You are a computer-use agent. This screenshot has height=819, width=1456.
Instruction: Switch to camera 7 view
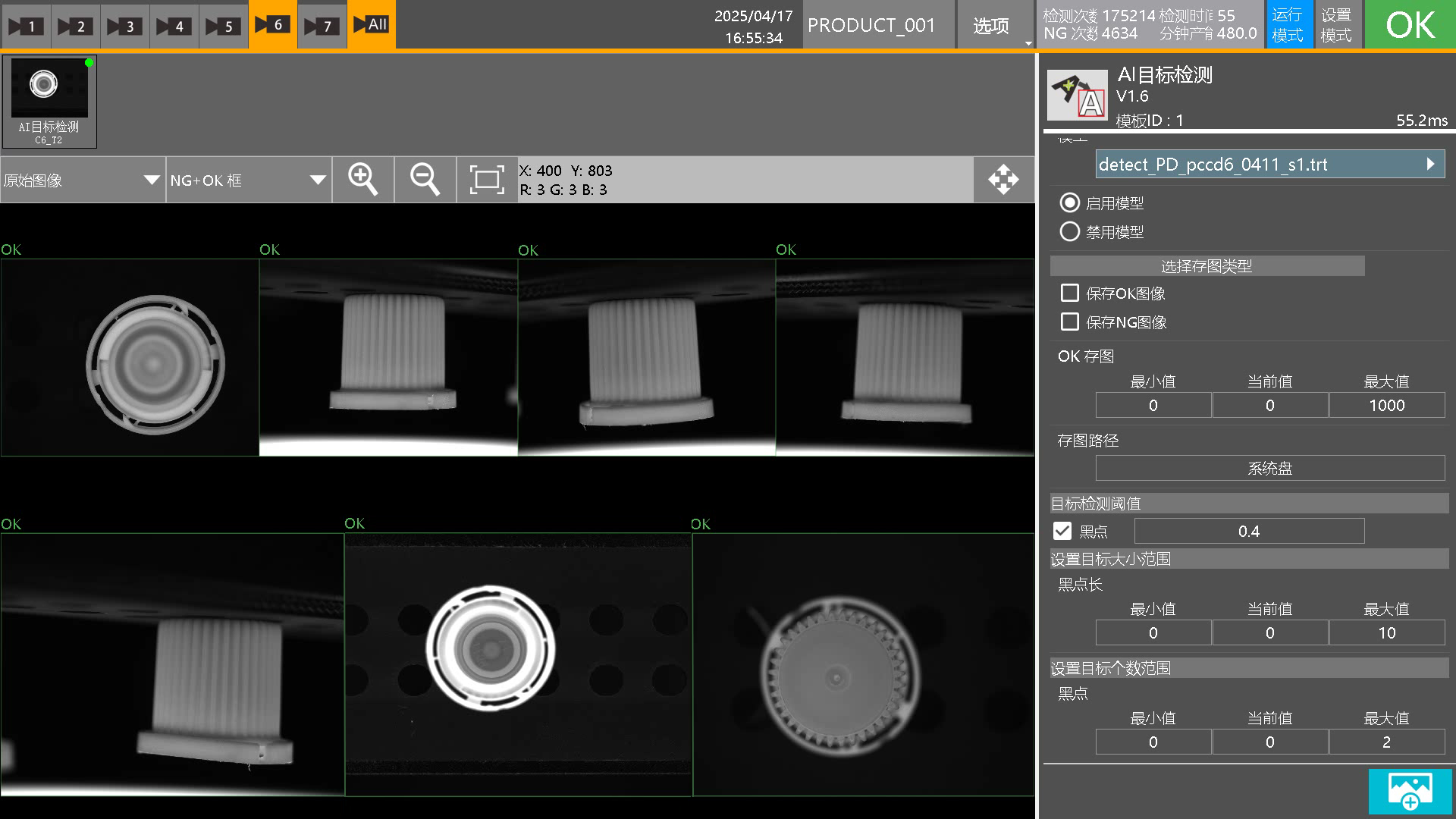pos(322,26)
